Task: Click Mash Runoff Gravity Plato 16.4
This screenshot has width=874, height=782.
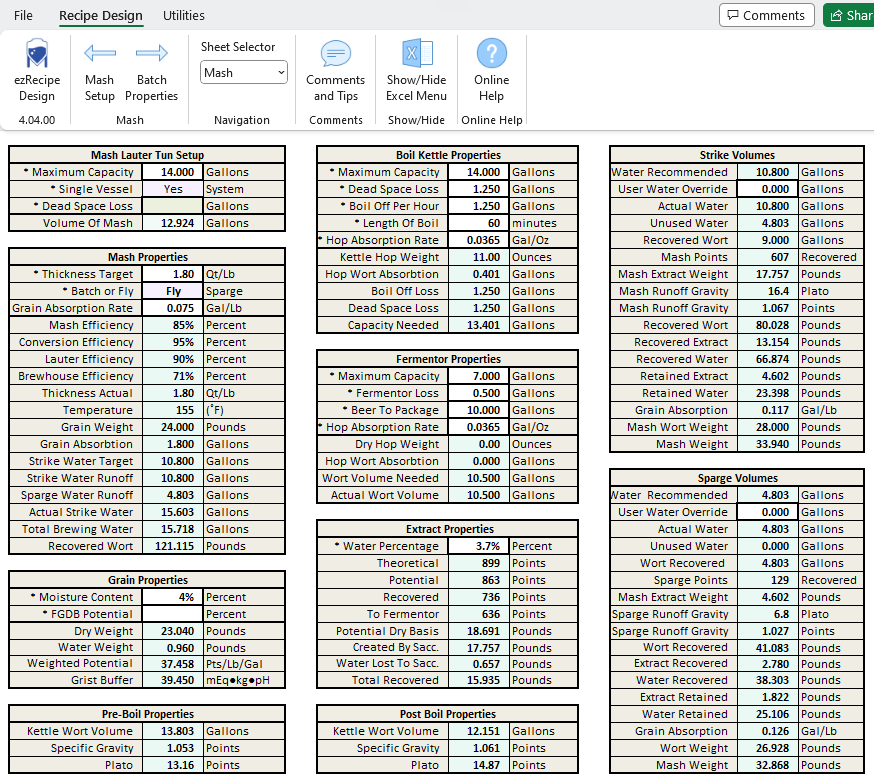Action: click(x=768, y=291)
